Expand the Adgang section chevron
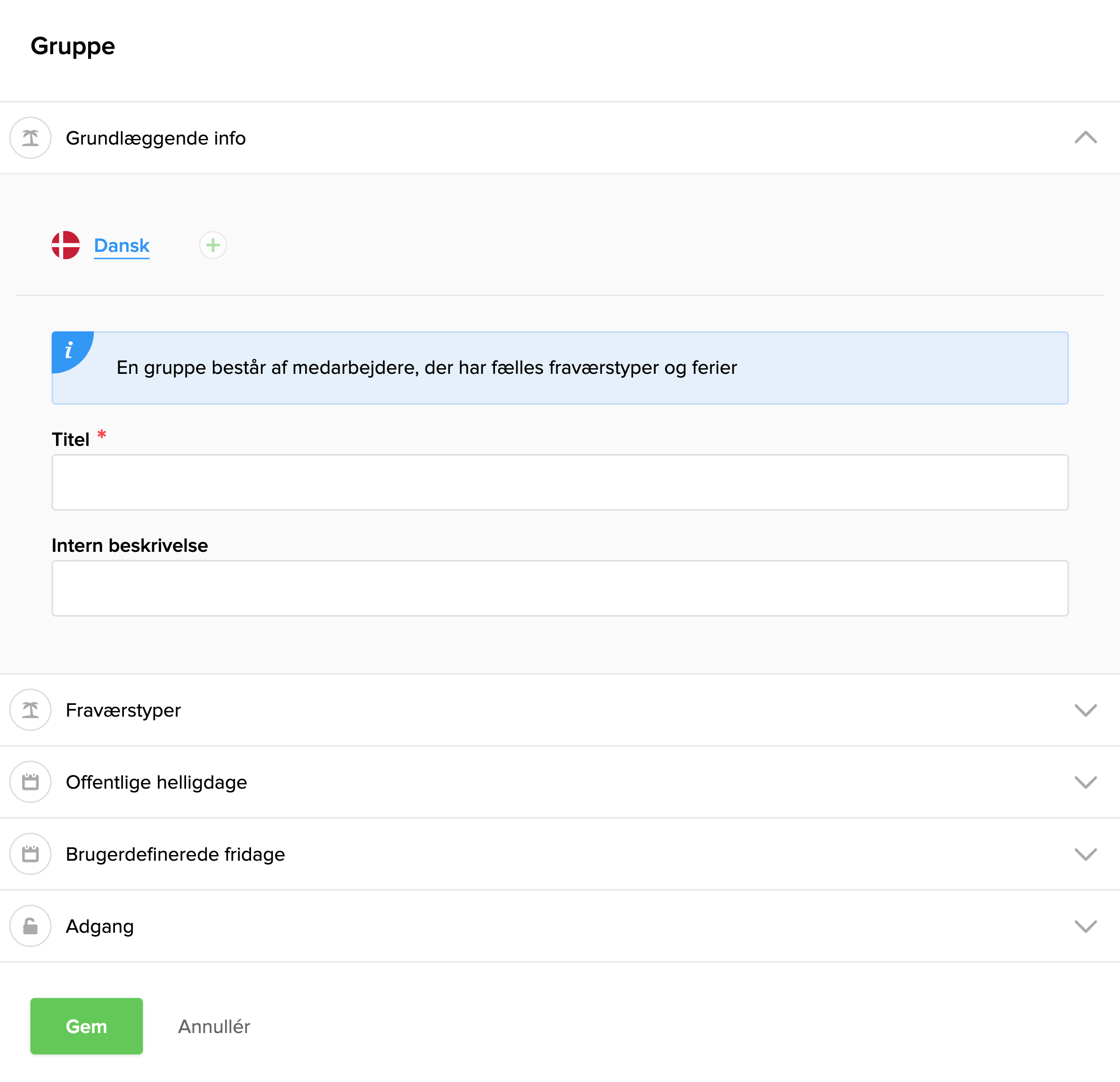 [x=1085, y=926]
